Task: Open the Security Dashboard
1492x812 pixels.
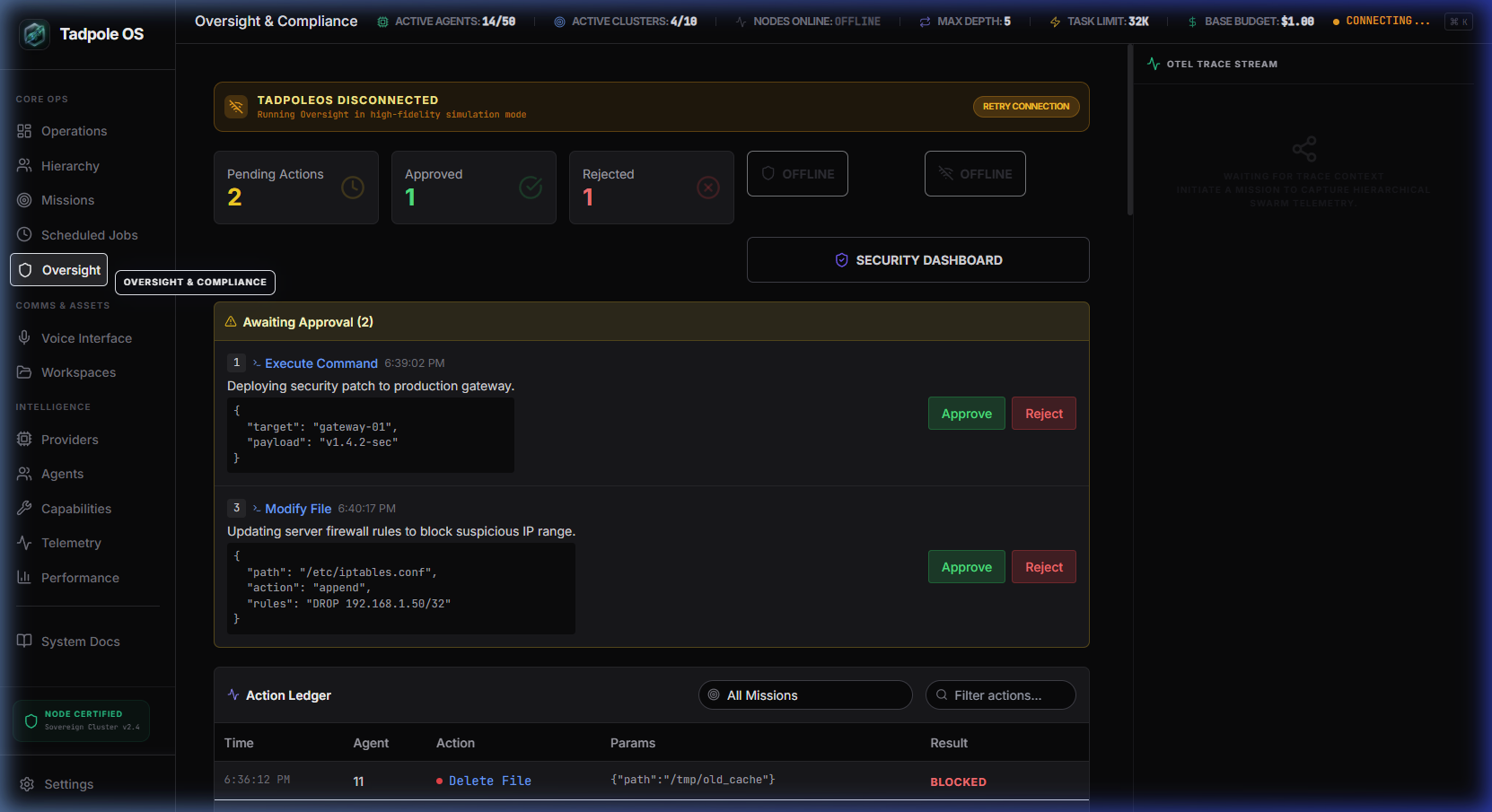Action: pyautogui.click(x=917, y=260)
